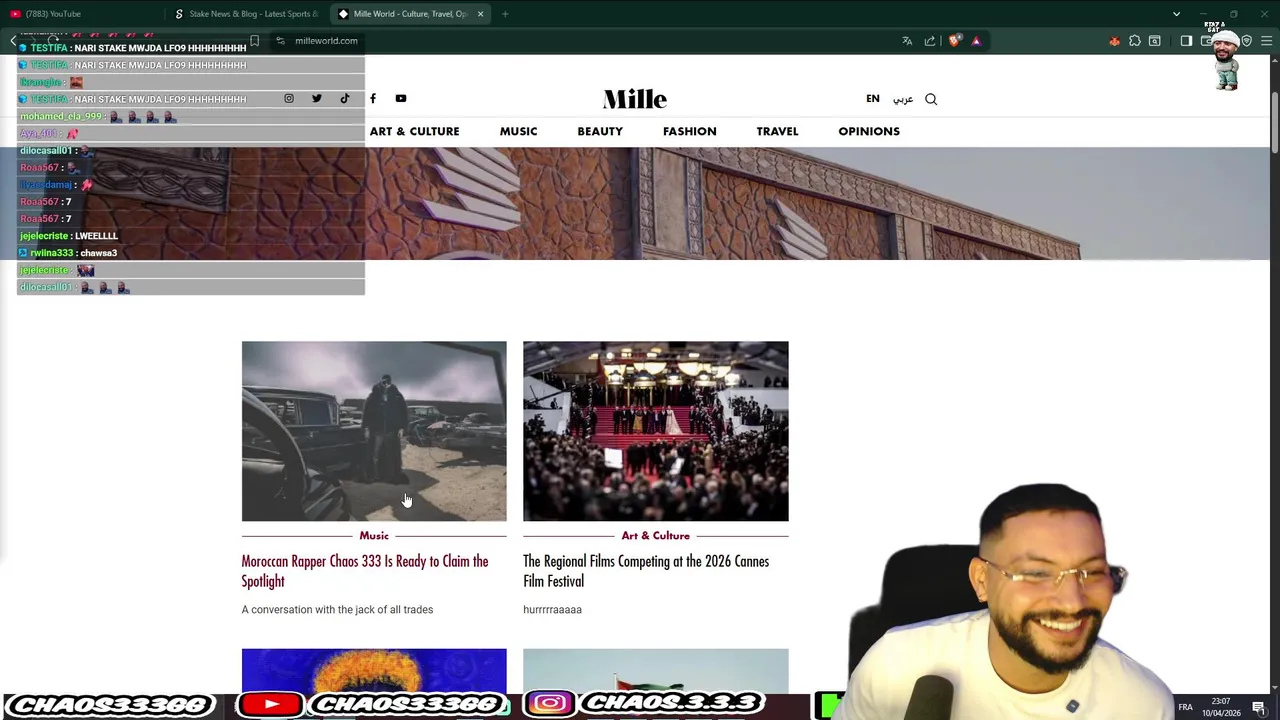Open Mille's Facebook page icon
1280x720 pixels.
tap(373, 98)
